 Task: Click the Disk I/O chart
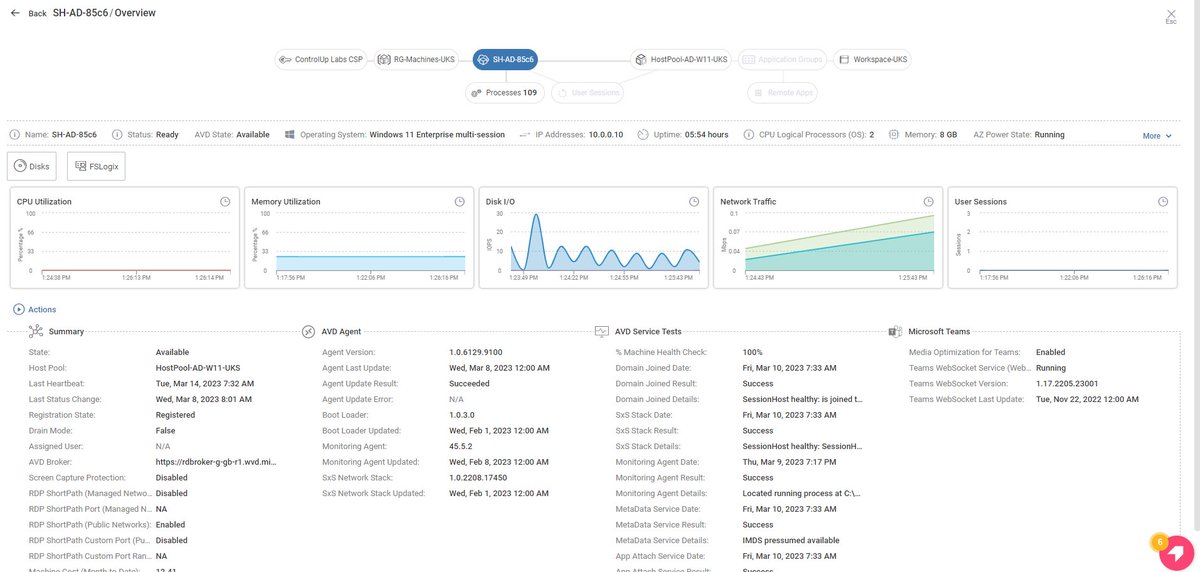tap(594, 237)
